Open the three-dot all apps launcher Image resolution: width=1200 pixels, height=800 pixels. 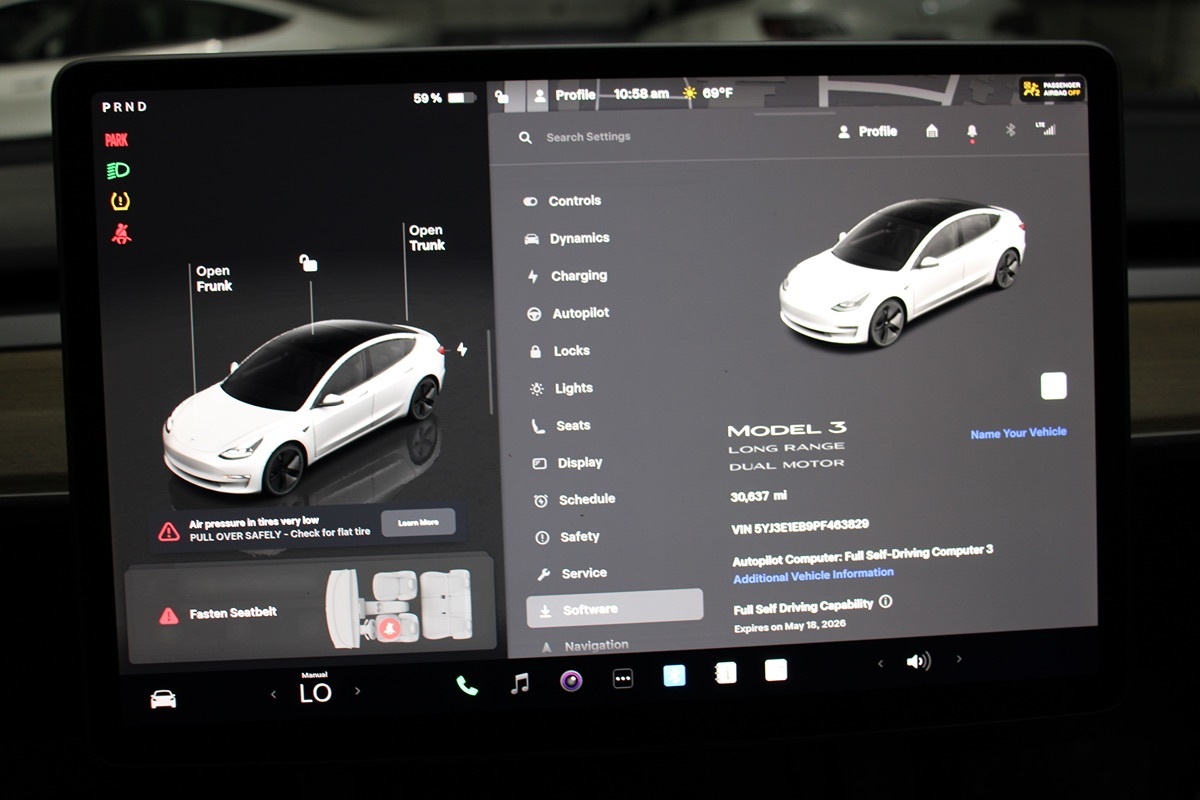pos(623,679)
